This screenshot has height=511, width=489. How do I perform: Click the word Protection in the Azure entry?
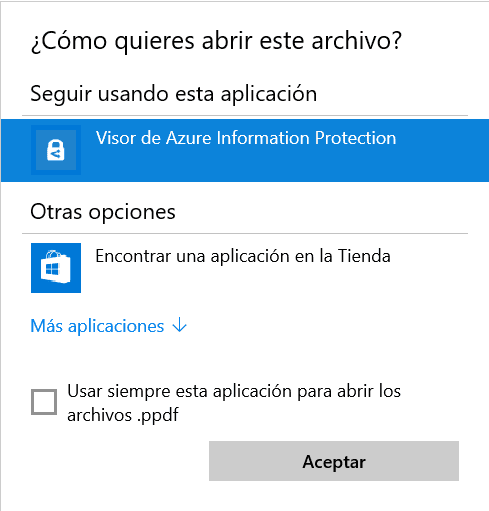(x=355, y=138)
